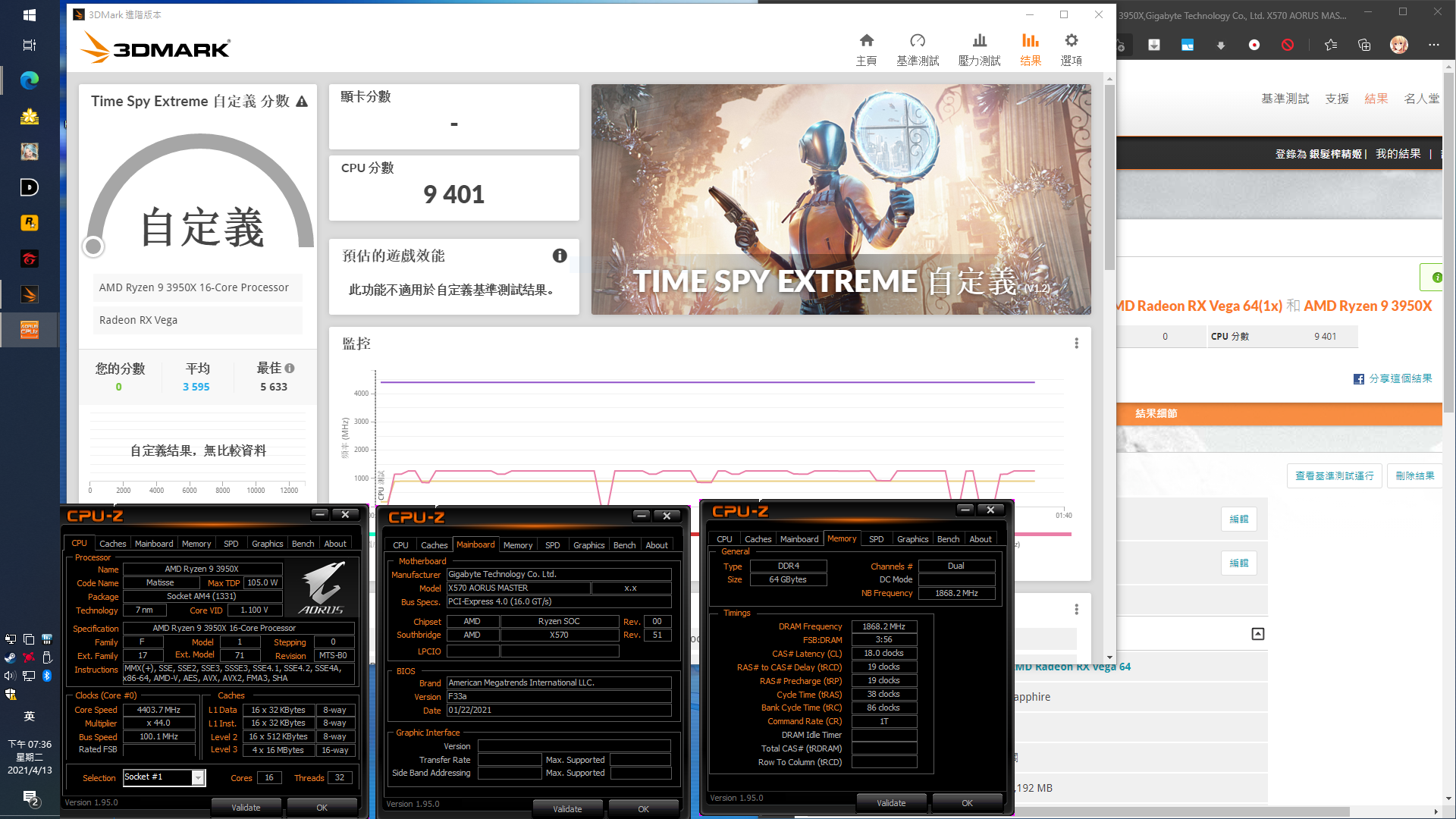Select the 結果 results tab in 3DMark
1456x819 pixels.
click(1030, 50)
